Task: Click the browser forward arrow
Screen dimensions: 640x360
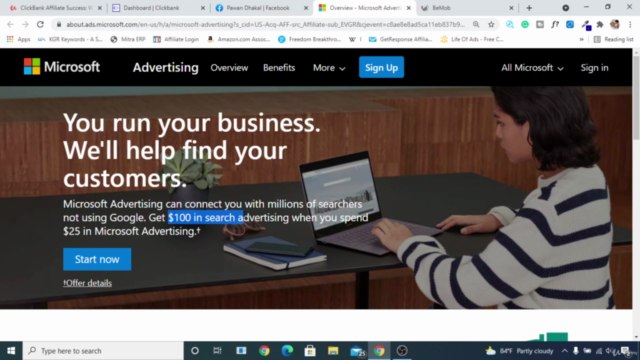Action: pyautogui.click(x=25, y=24)
